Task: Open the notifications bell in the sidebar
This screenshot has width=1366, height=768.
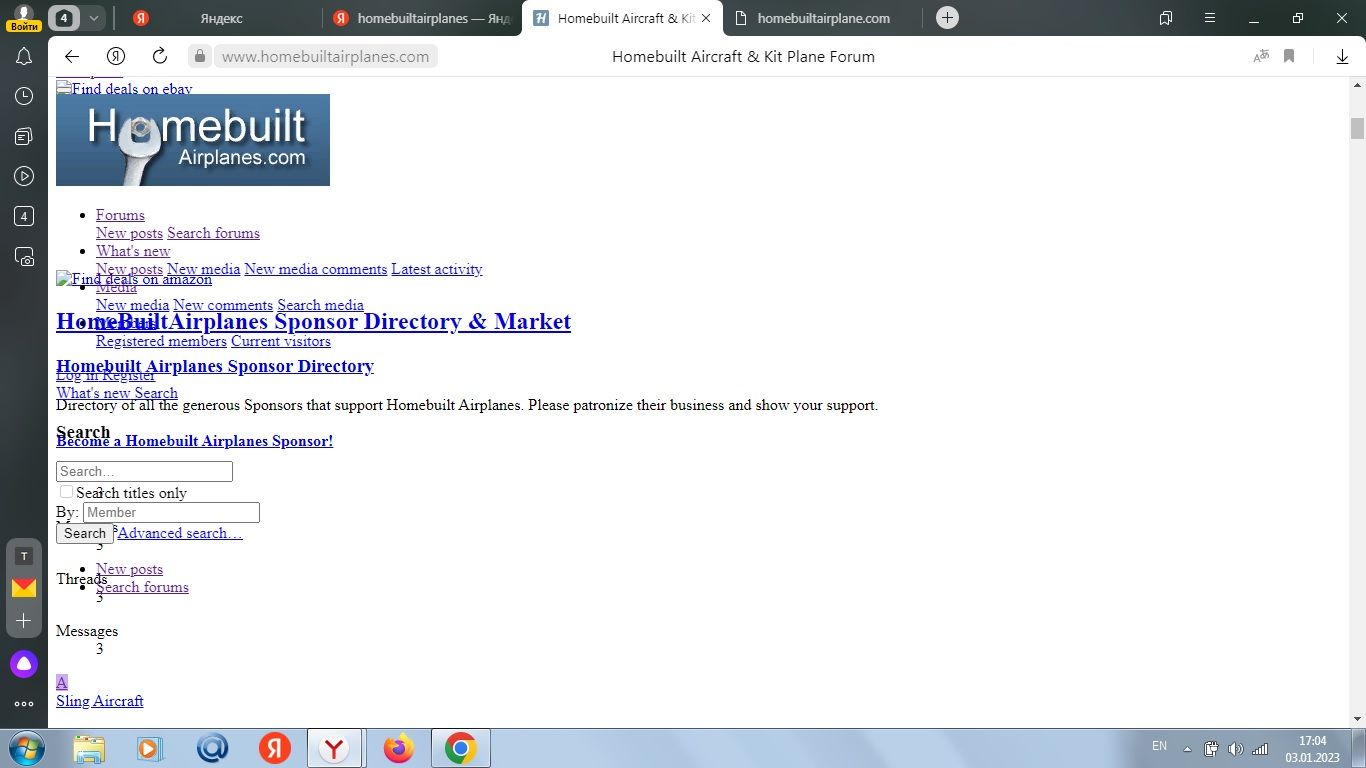Action: click(24, 57)
